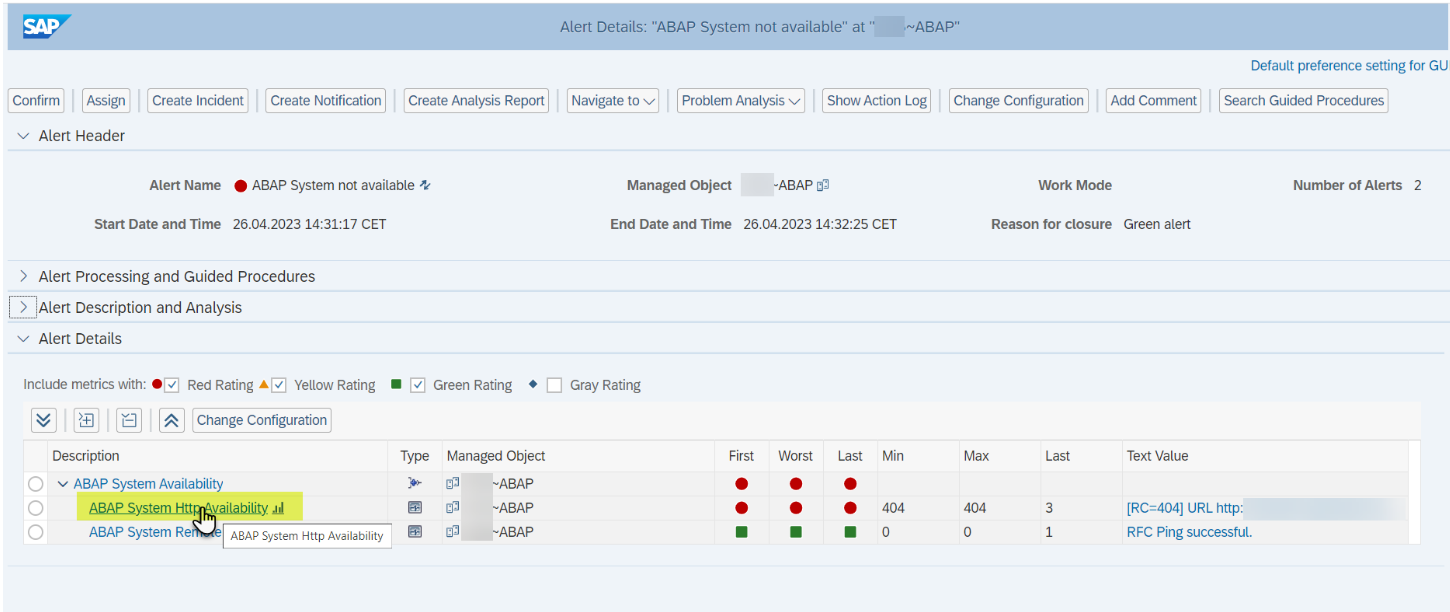Click green Worst rating in ABAP System Remote row

coord(796,532)
